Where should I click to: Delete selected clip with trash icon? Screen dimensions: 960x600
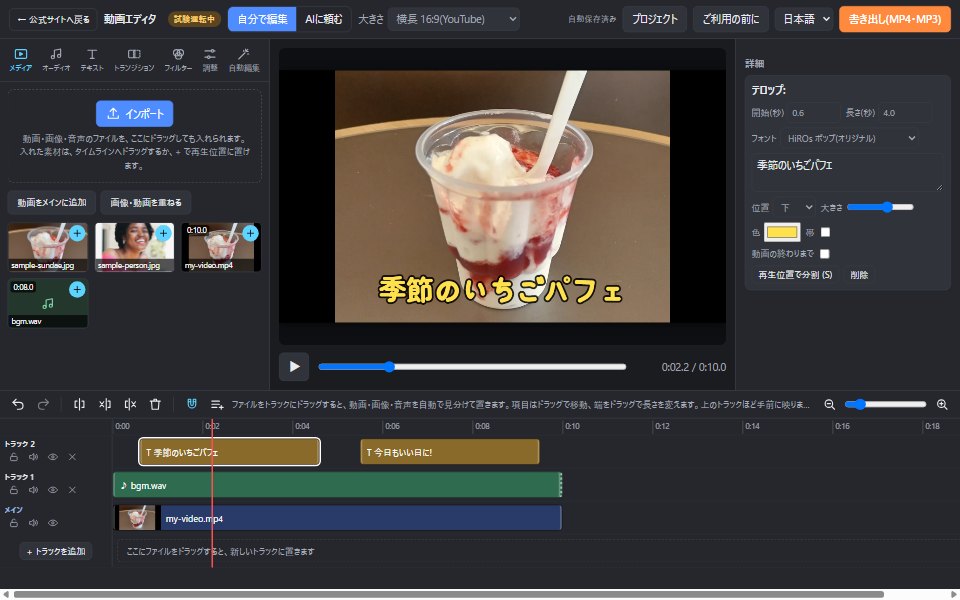[x=156, y=404]
